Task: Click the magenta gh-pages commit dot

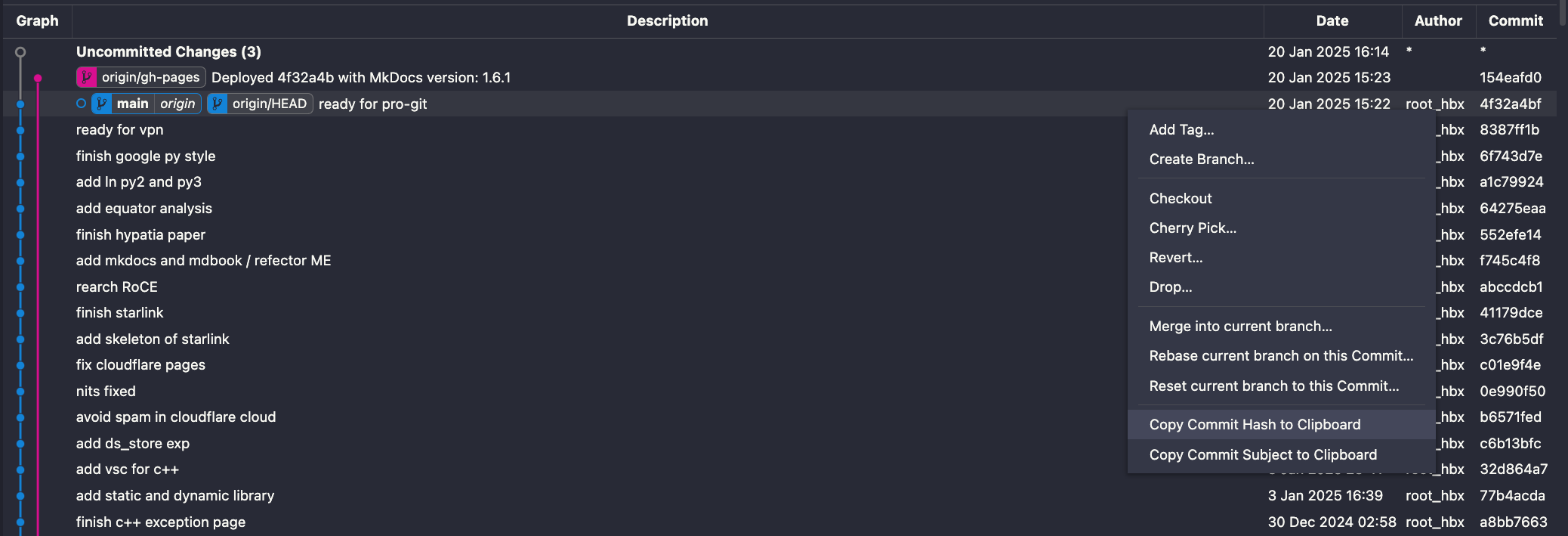Action: [38, 78]
